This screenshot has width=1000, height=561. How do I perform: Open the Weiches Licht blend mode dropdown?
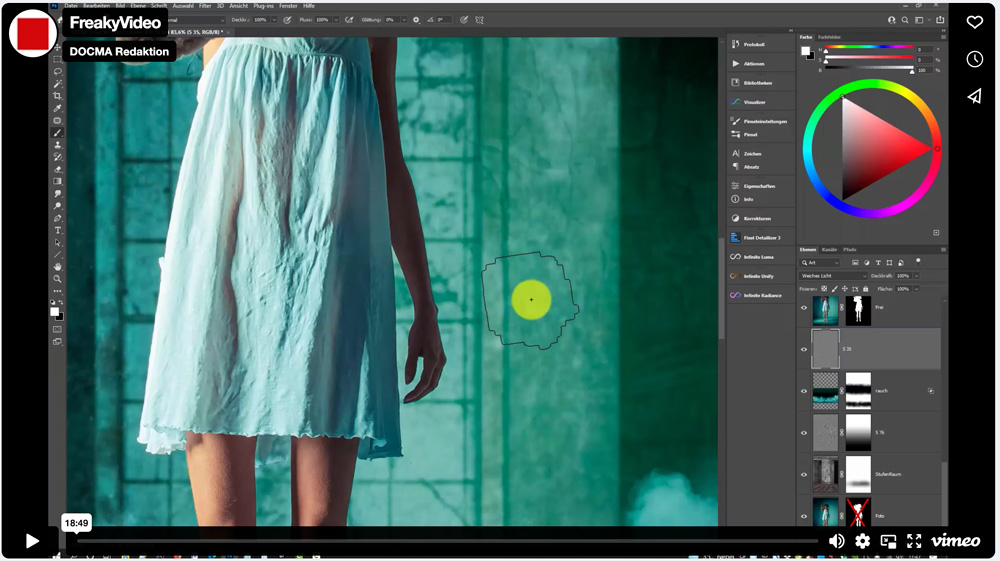[x=833, y=275]
